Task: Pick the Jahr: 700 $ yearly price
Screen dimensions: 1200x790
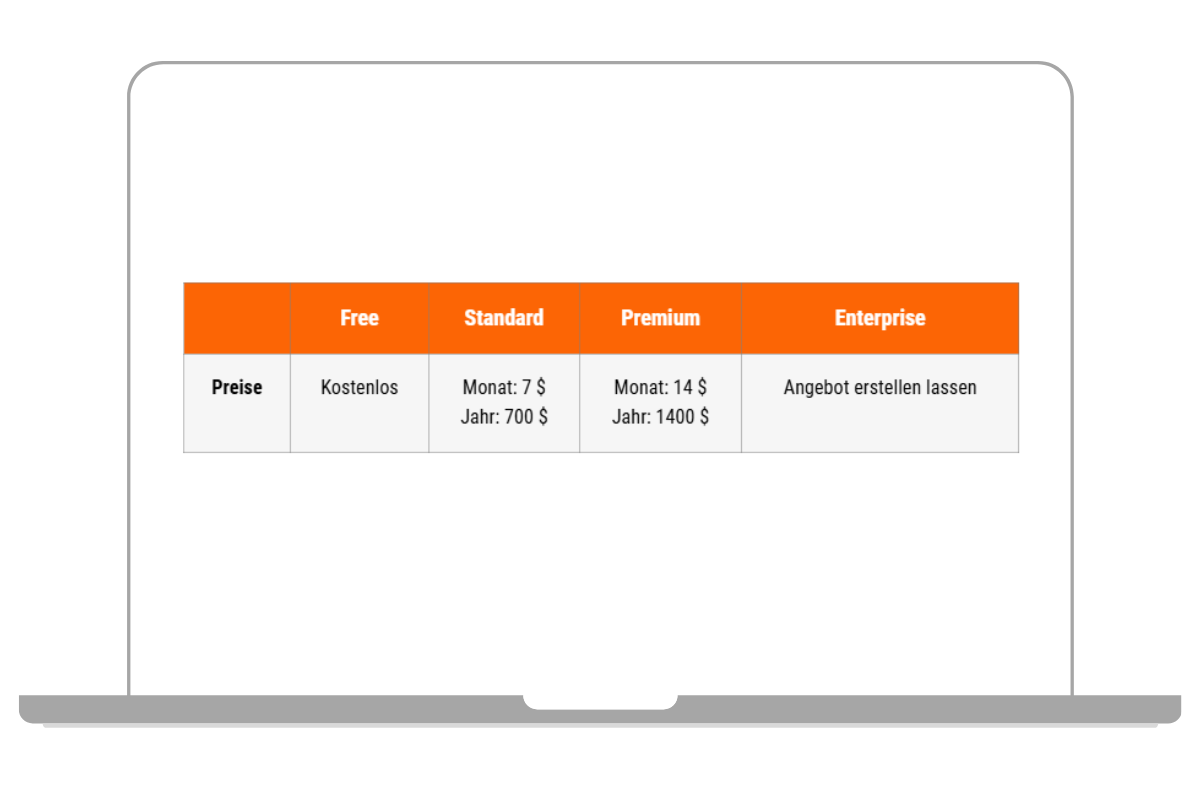Action: [x=504, y=417]
